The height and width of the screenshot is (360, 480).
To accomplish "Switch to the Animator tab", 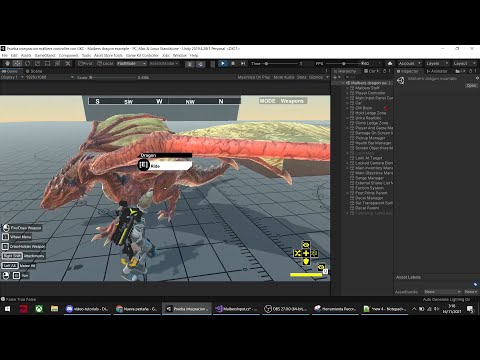I will 437,71.
